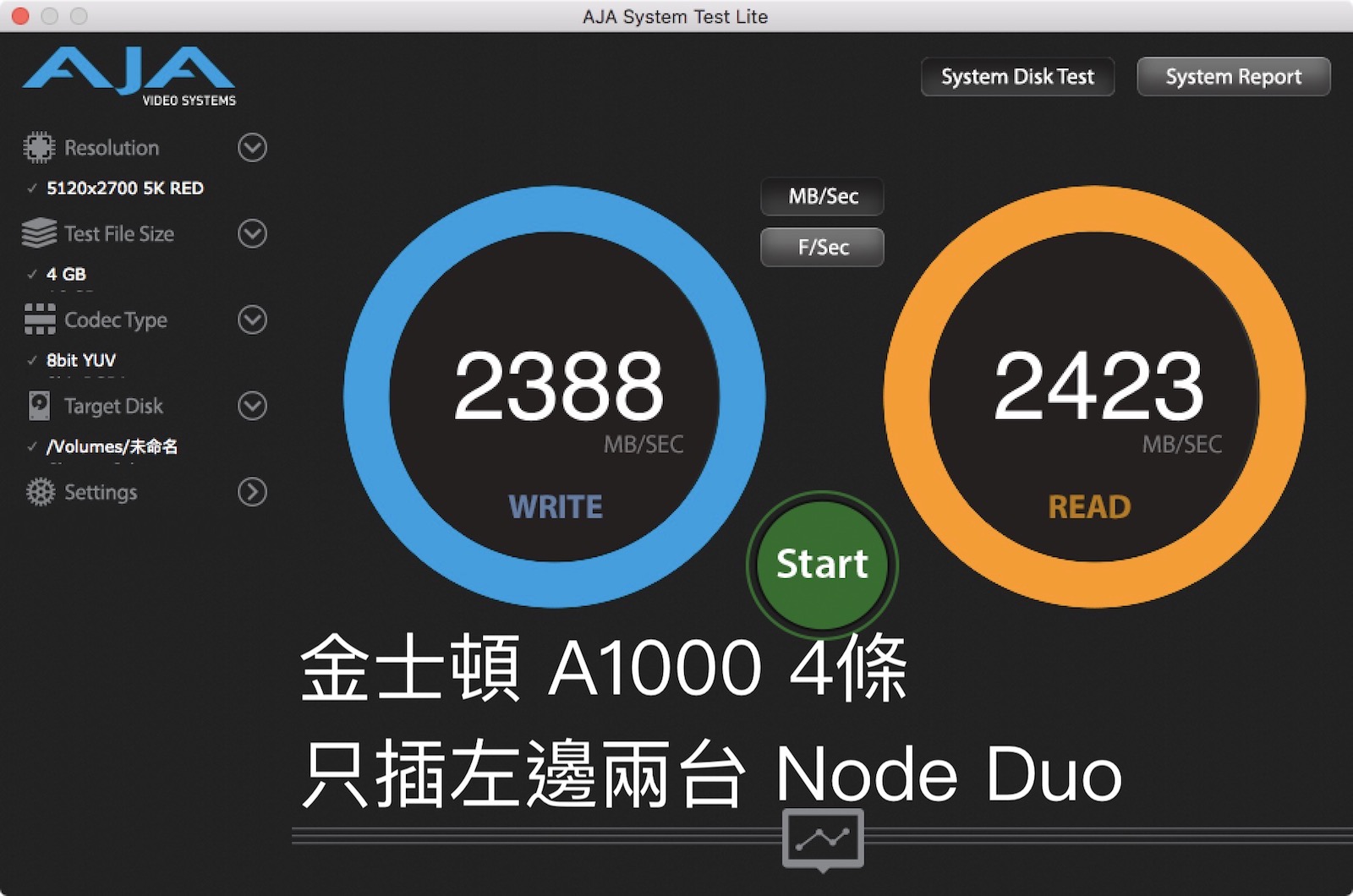The width and height of the screenshot is (1353, 896).
Task: Click the Codec Type film icon
Action: click(39, 320)
